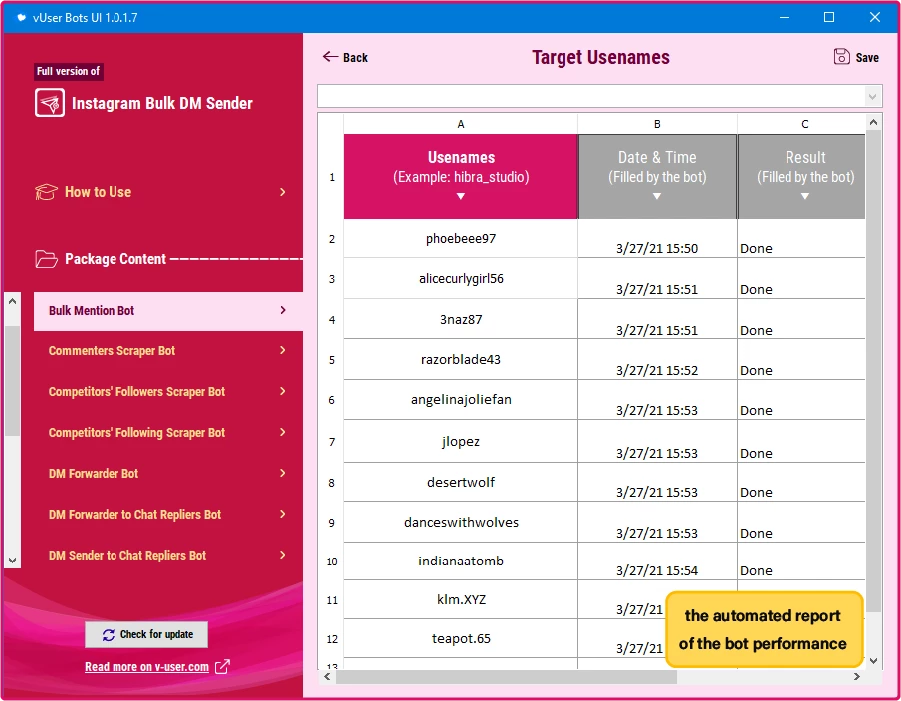The height and width of the screenshot is (701, 901).
Task: Select the desertwolf username cell
Action: coord(460,483)
